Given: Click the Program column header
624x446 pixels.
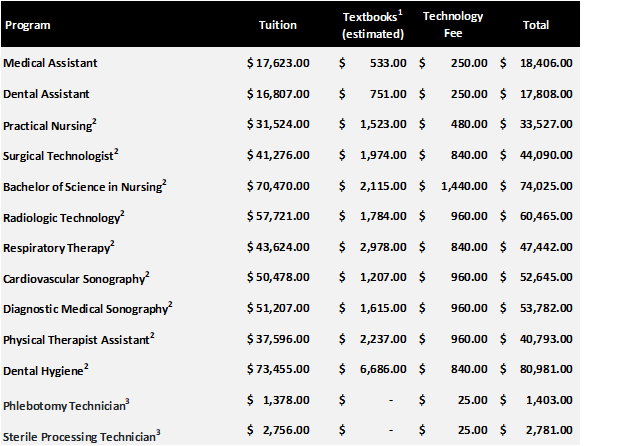Looking at the screenshot, I should [27, 25].
